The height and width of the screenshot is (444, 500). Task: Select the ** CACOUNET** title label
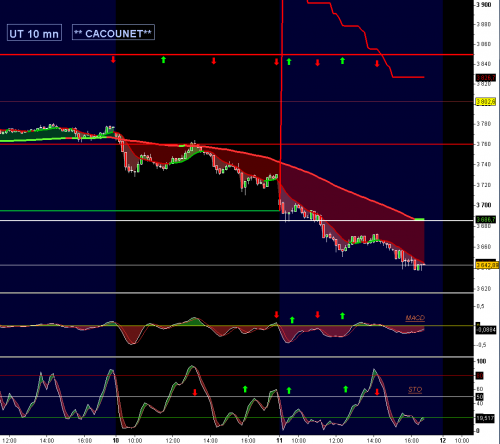point(113,32)
